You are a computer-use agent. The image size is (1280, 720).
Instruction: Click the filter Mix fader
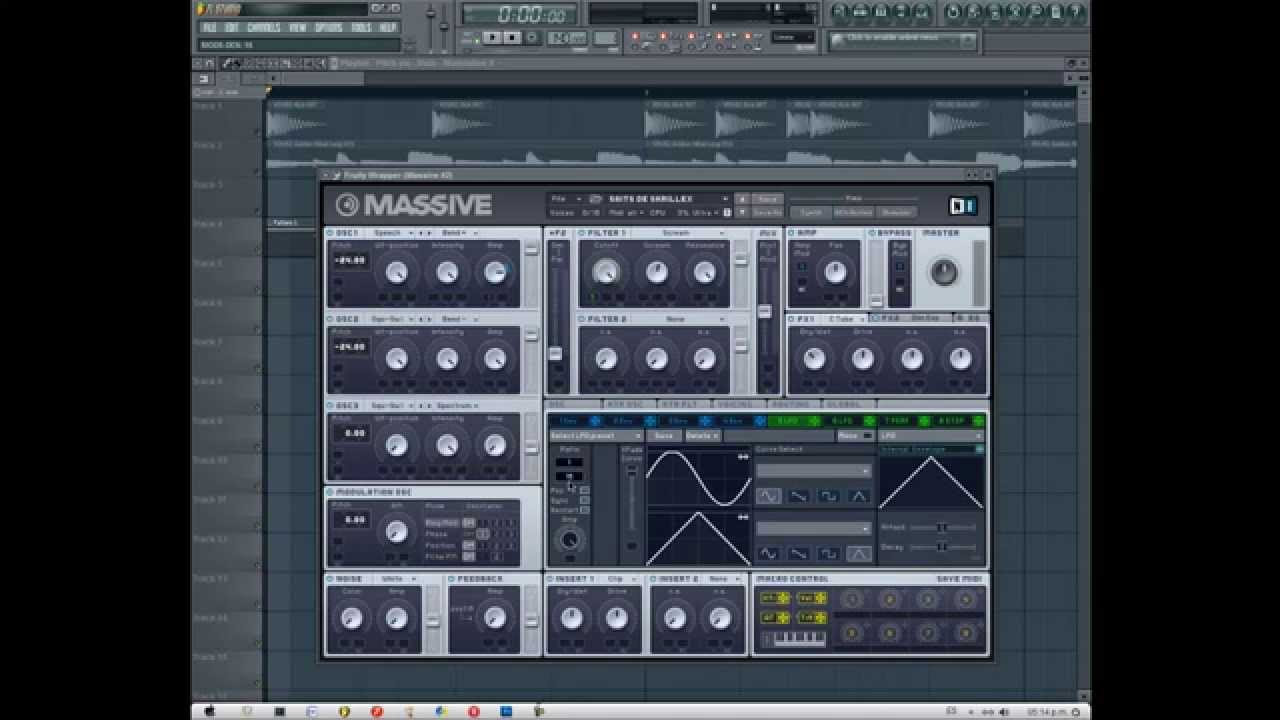click(764, 312)
